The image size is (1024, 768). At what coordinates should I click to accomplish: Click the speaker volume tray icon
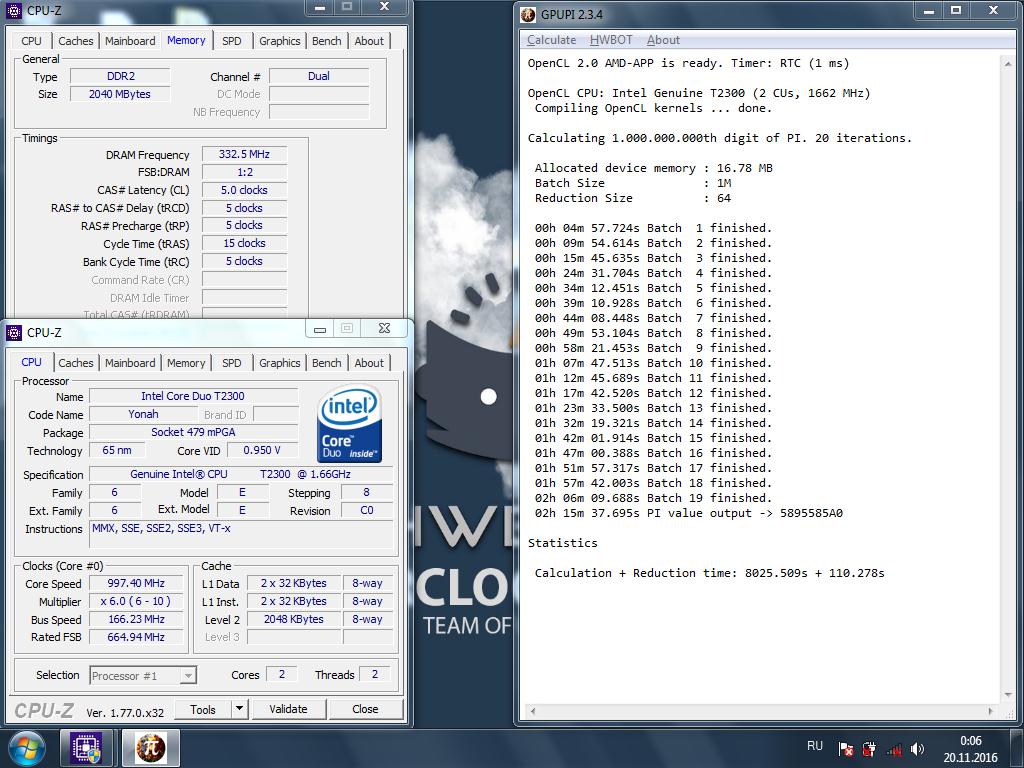click(918, 749)
